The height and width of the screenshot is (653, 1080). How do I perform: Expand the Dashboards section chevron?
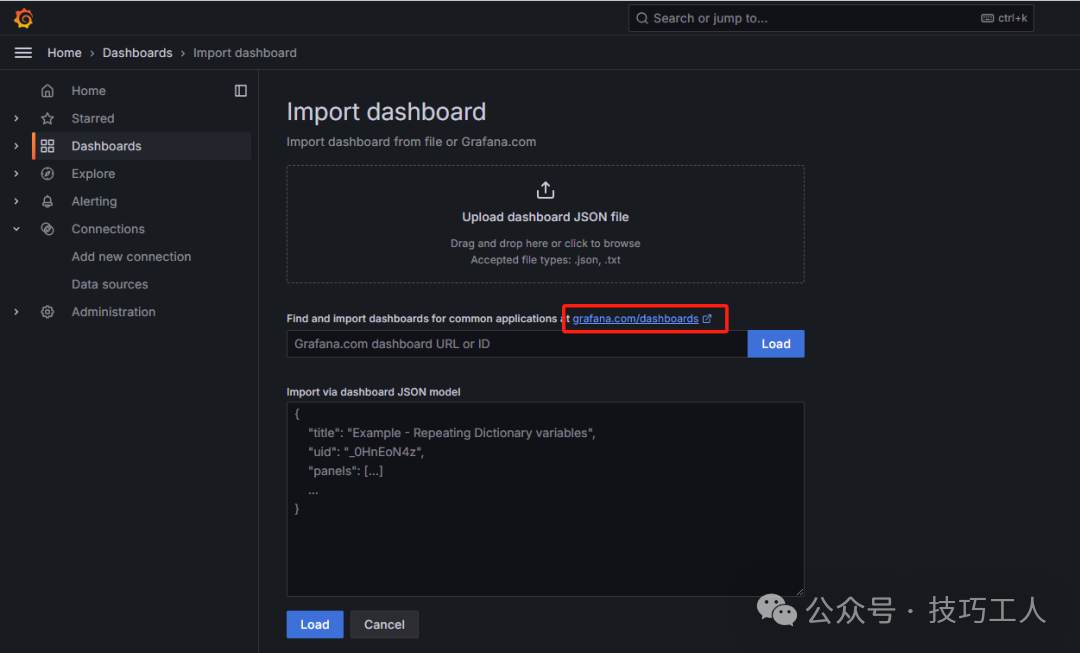[x=17, y=146]
